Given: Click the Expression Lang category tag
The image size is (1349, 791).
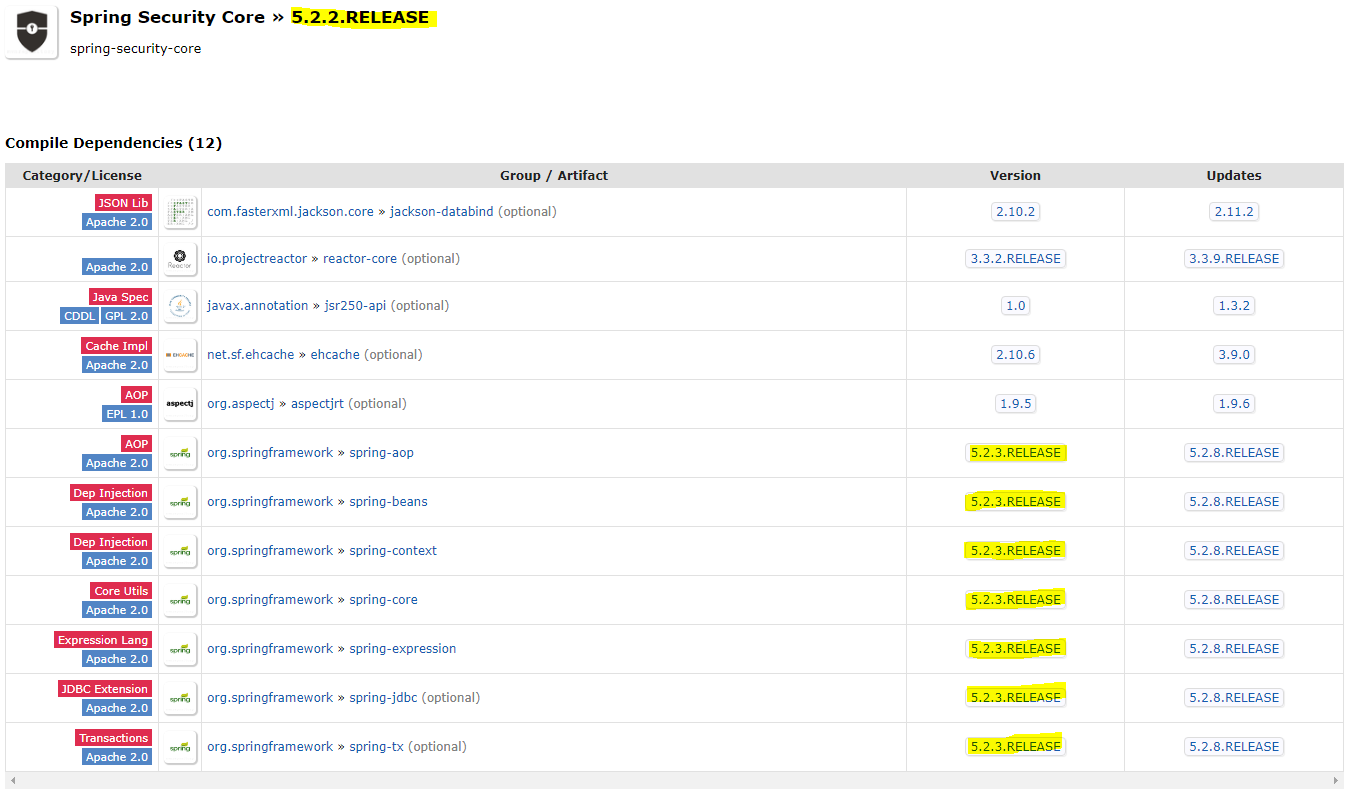Looking at the screenshot, I should 103,640.
